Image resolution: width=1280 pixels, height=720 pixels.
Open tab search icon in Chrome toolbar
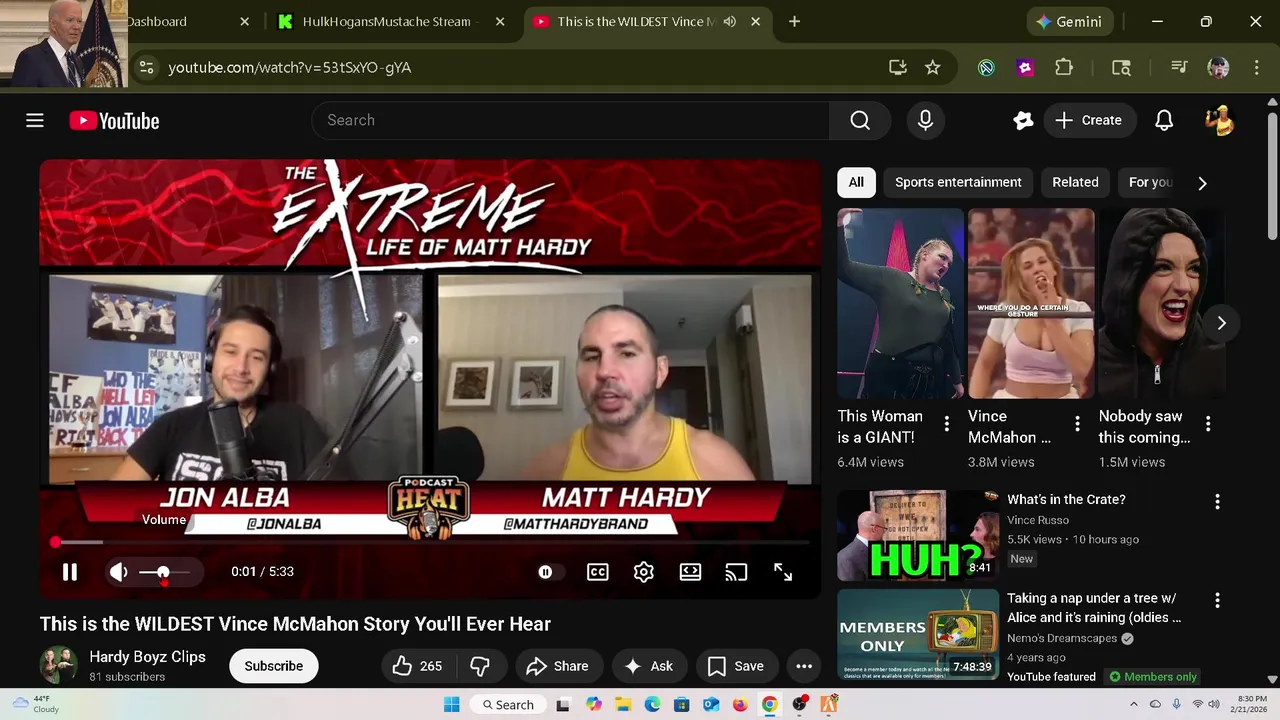pos(1121,67)
